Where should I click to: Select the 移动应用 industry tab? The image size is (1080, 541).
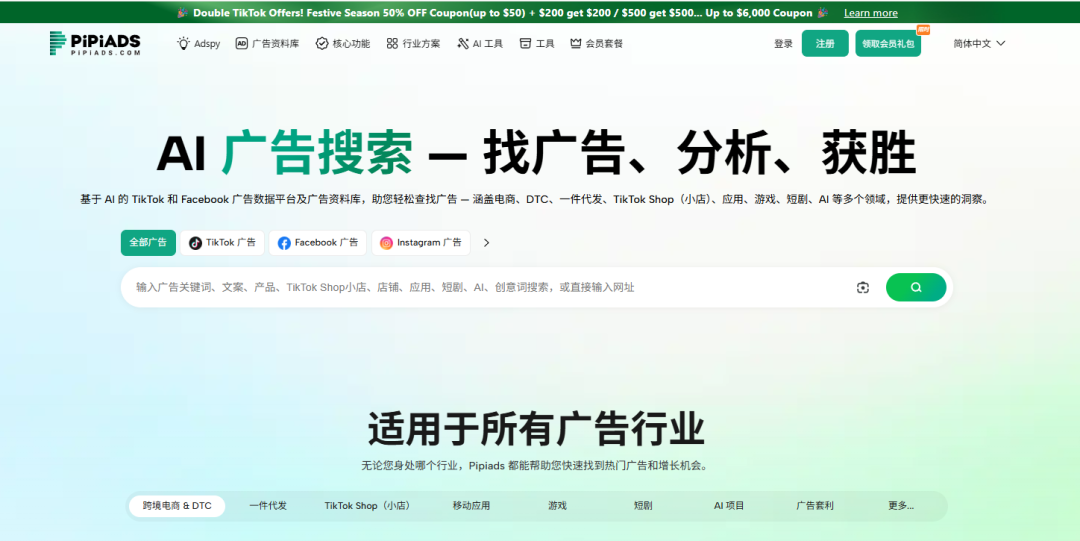click(x=471, y=506)
